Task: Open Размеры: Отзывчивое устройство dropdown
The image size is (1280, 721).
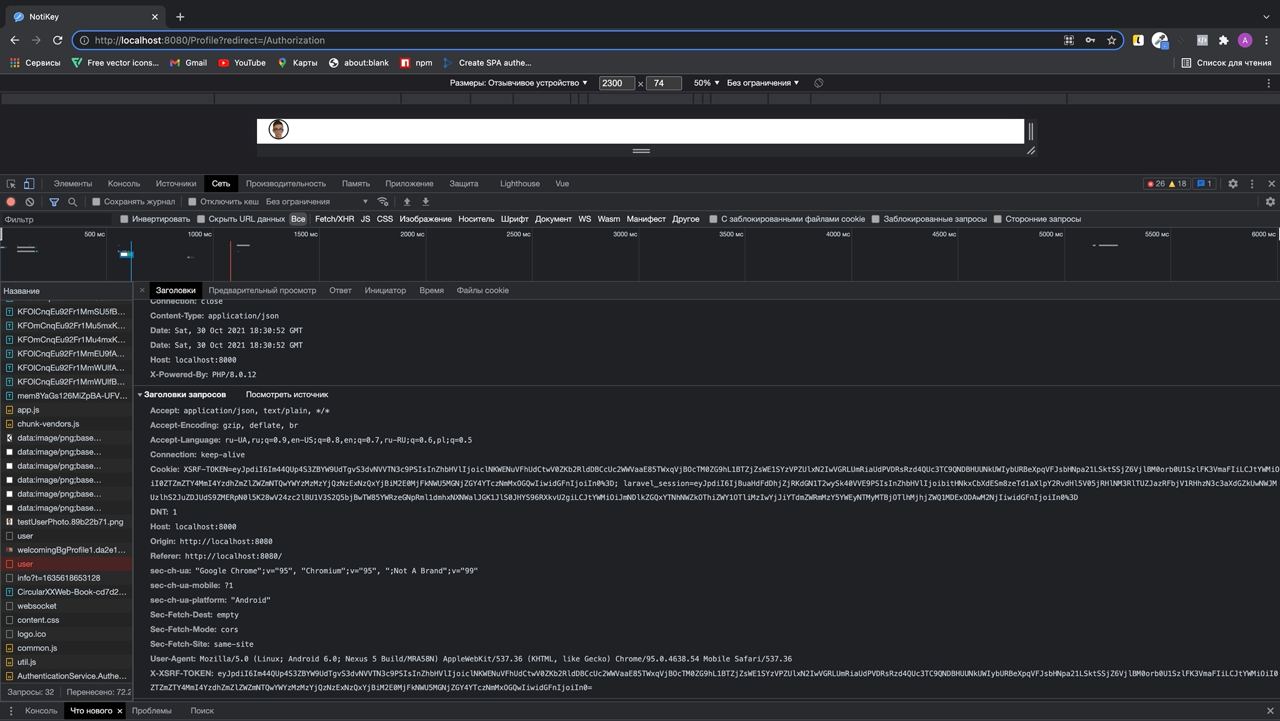Action: [519, 83]
